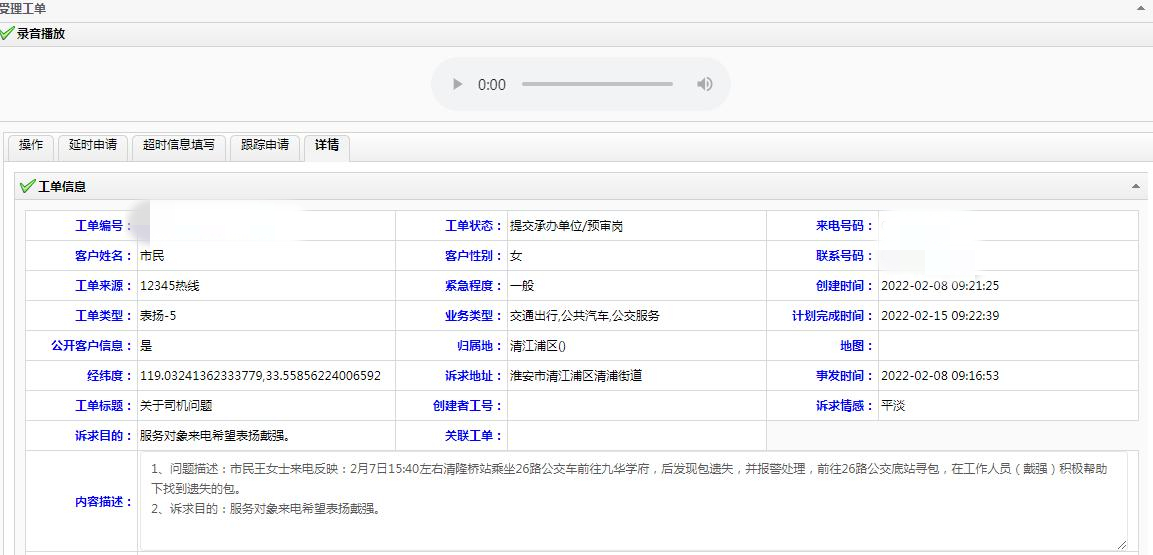The width and height of the screenshot is (1153, 555).
Task: Click the 内容描述 textarea resize handle
Action: point(1121,545)
